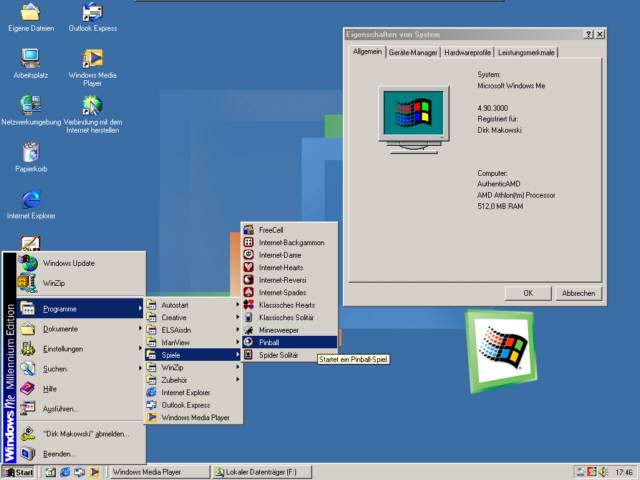Open Internet Explorer desktop icon
Screen dimensions: 640x480
(31, 204)
